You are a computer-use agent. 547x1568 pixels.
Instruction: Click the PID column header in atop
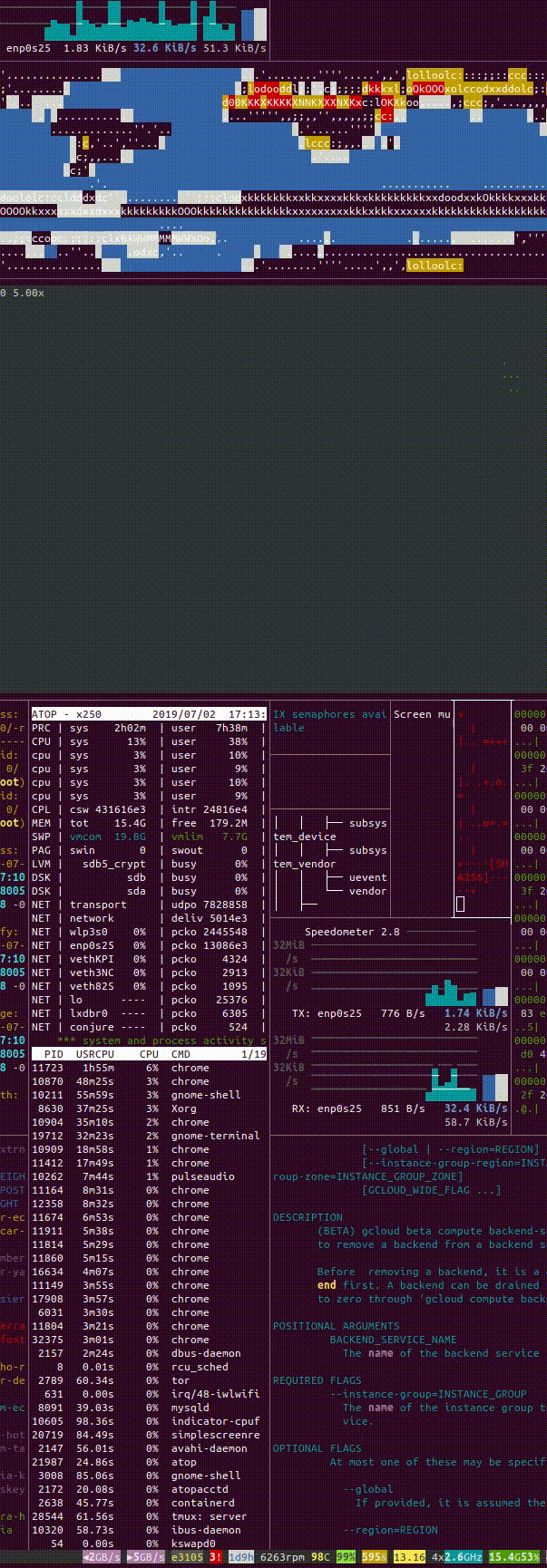click(x=54, y=1054)
